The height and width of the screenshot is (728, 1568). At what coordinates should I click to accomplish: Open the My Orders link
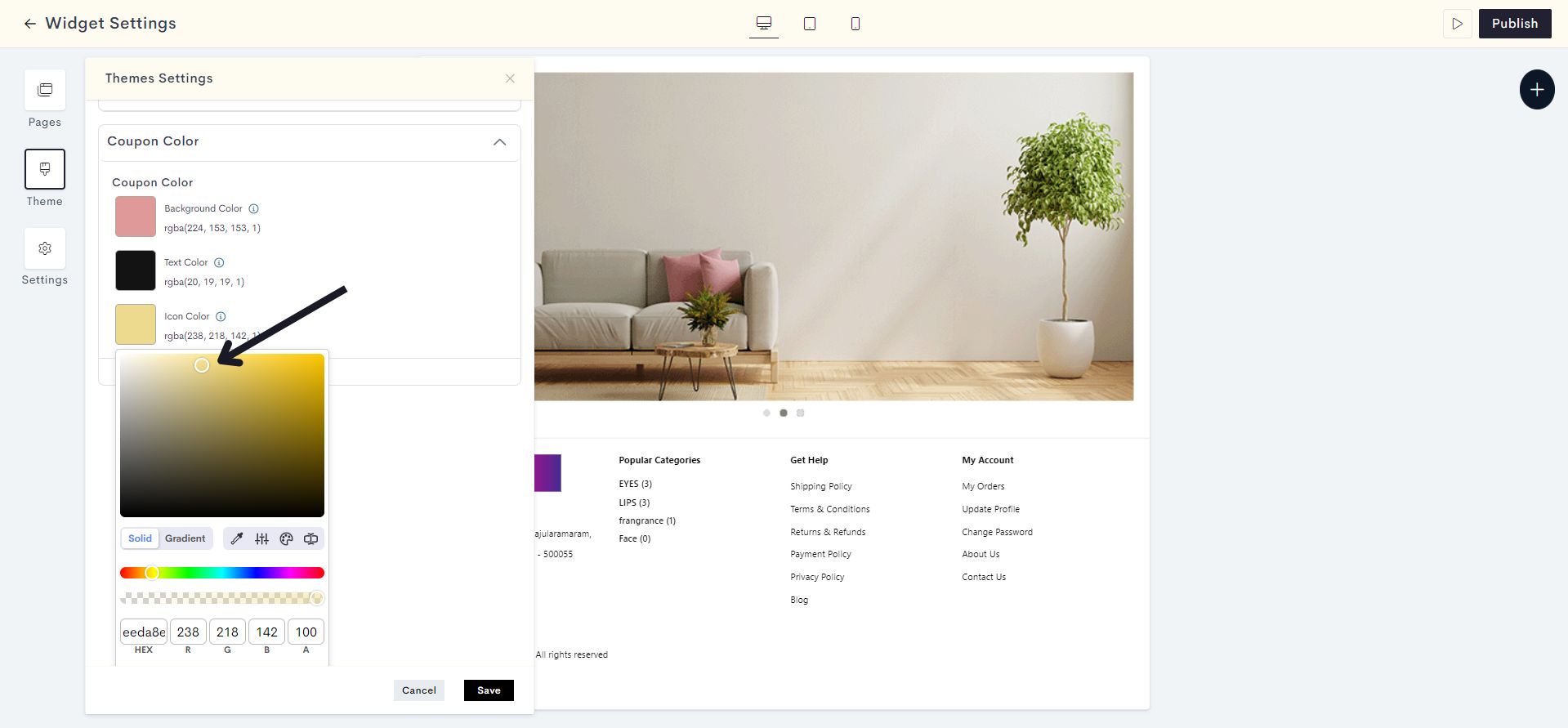click(x=983, y=486)
